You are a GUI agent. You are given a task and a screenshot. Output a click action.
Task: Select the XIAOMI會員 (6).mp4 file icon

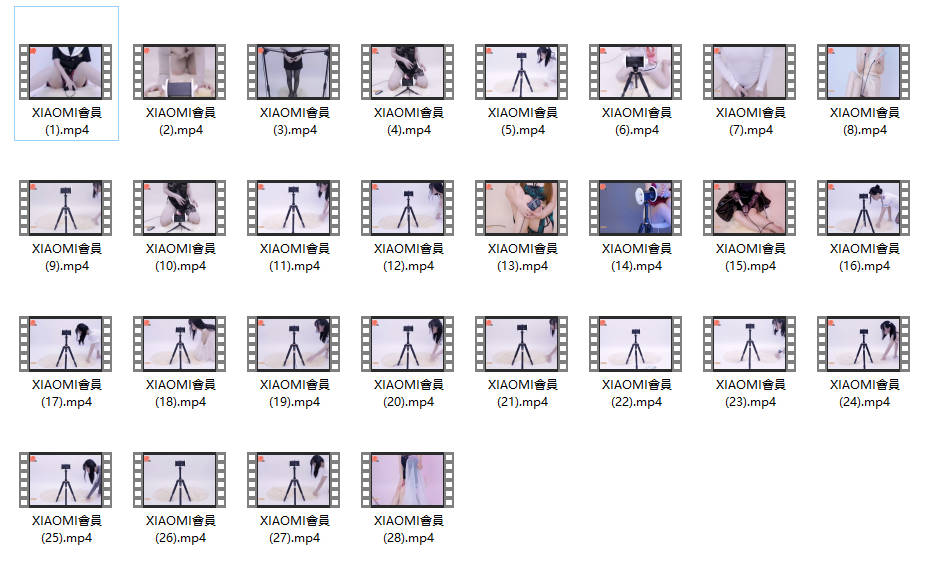click(x=636, y=72)
